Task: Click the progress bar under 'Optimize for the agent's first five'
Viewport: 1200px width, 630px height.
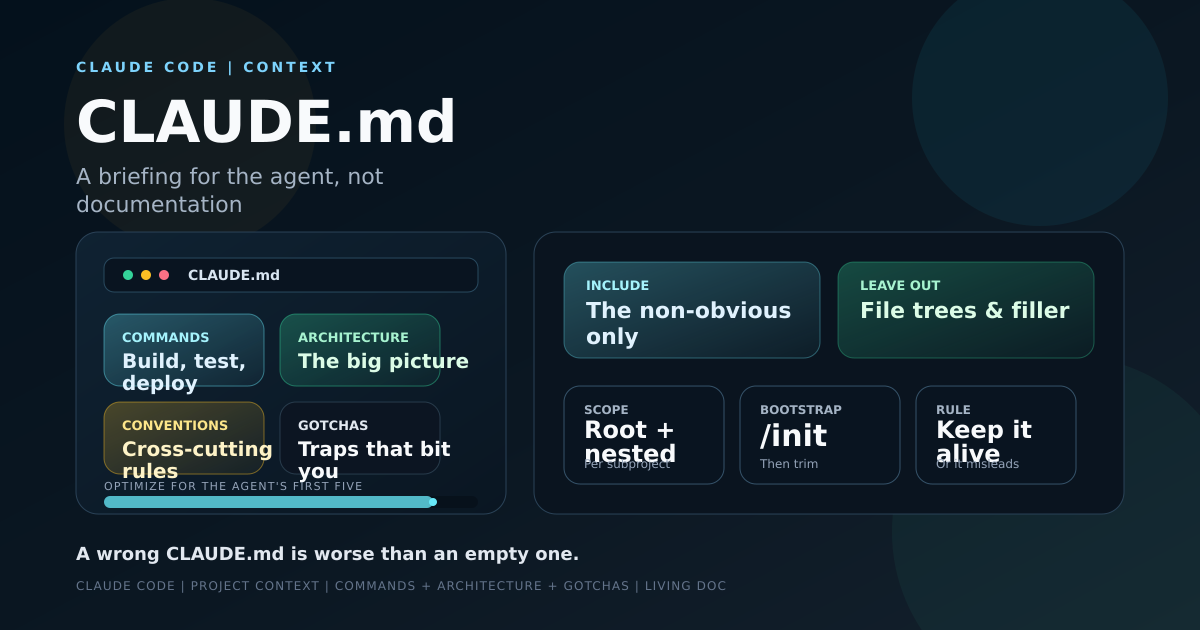Action: click(x=291, y=502)
